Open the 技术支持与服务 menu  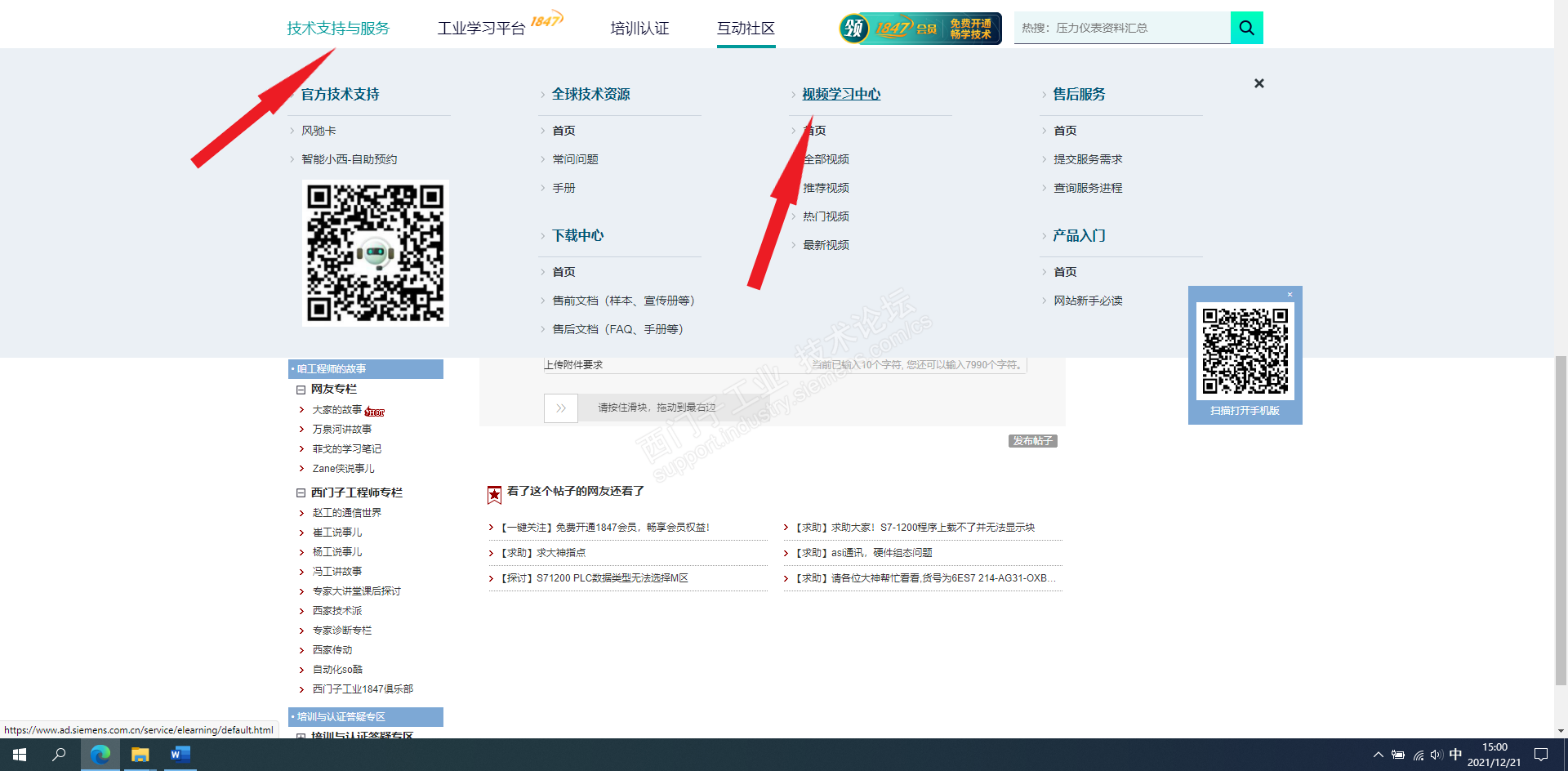pyautogui.click(x=338, y=29)
